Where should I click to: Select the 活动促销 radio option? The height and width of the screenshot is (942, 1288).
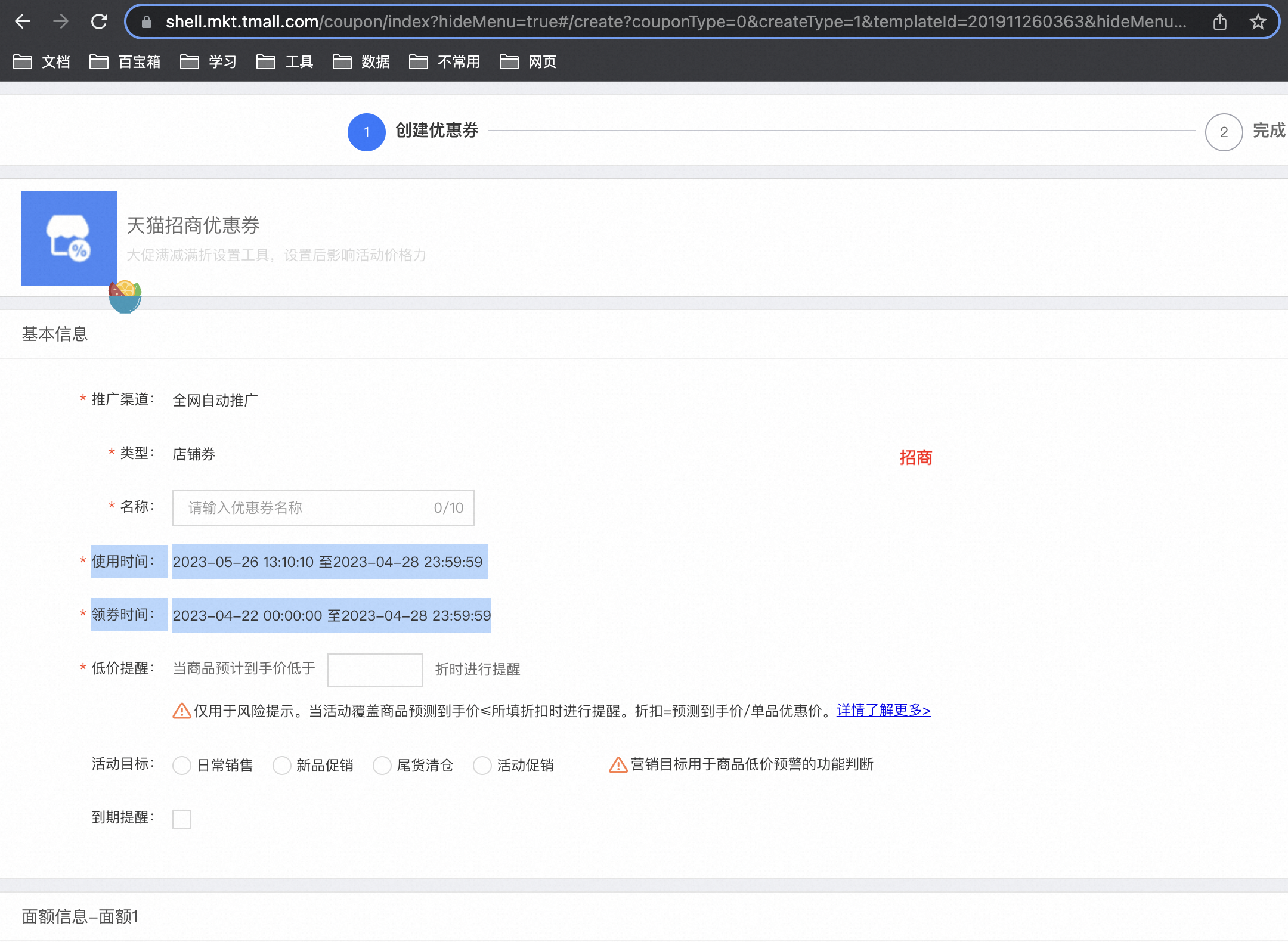(482, 765)
